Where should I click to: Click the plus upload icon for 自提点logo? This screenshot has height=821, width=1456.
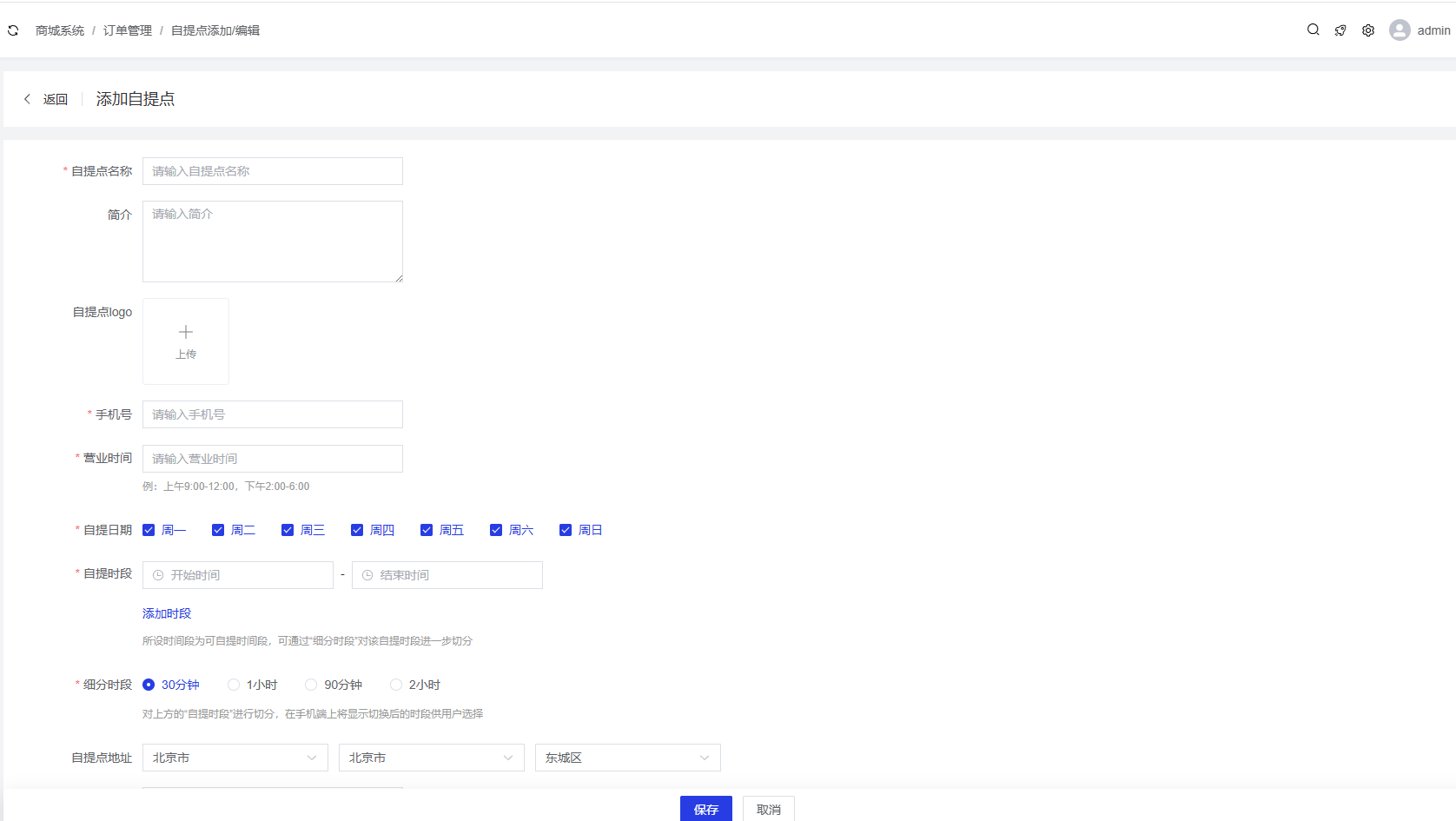coord(186,332)
